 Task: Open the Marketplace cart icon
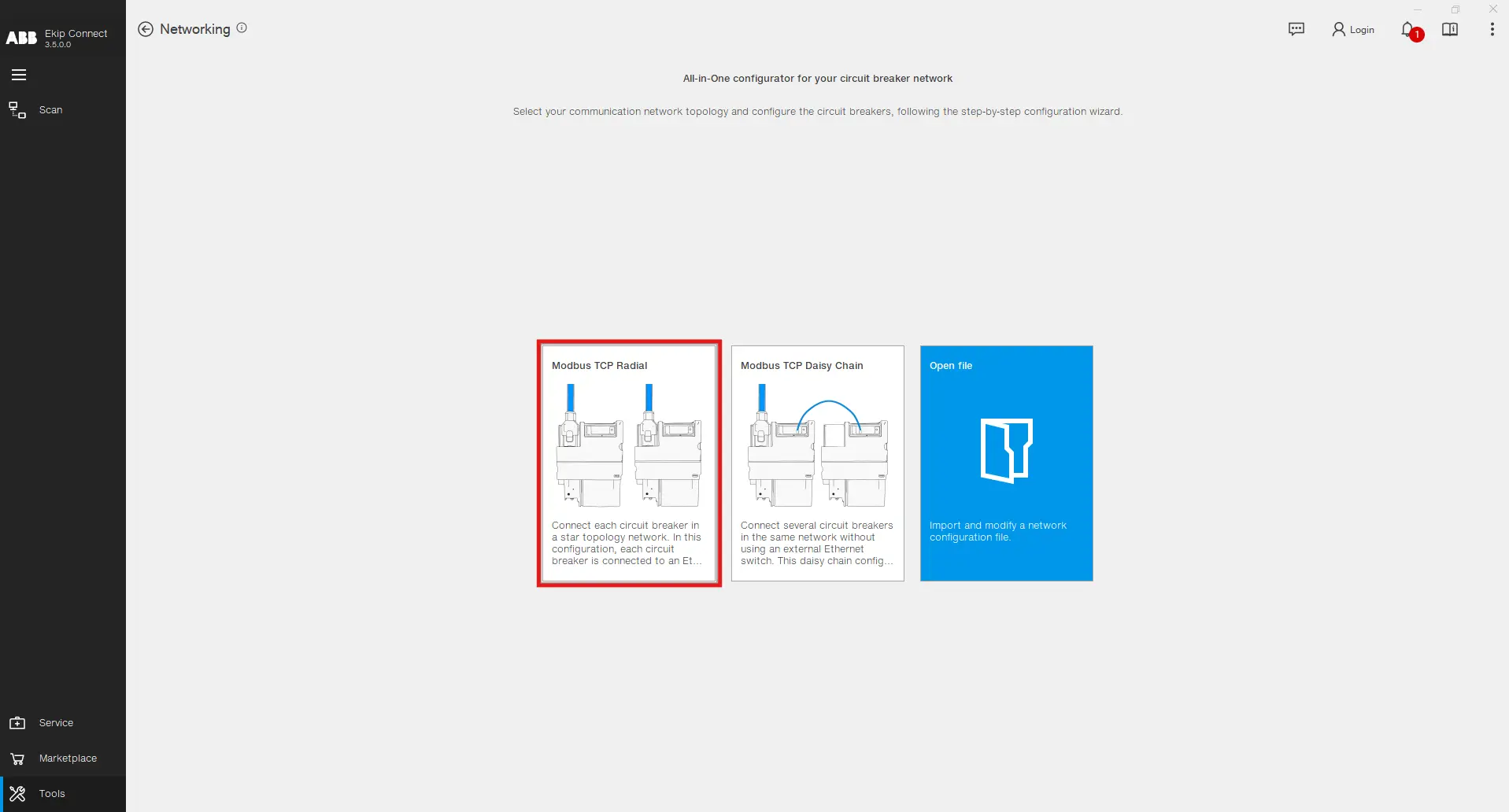[17, 758]
